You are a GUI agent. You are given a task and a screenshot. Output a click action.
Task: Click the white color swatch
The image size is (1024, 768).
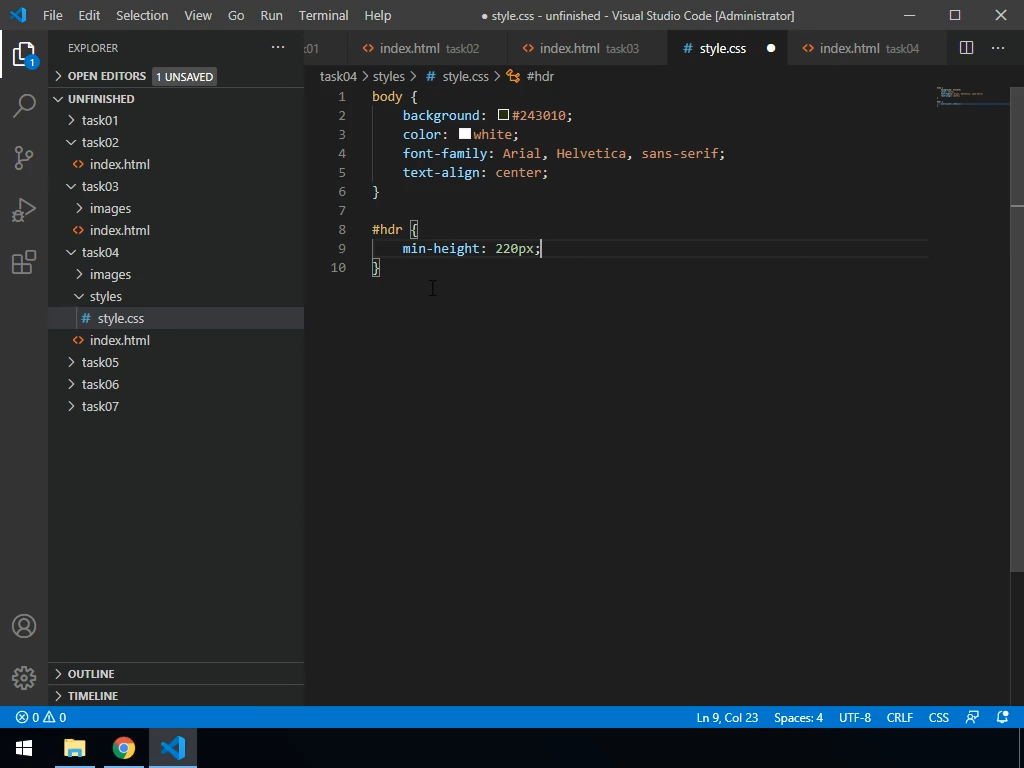tap(465, 134)
